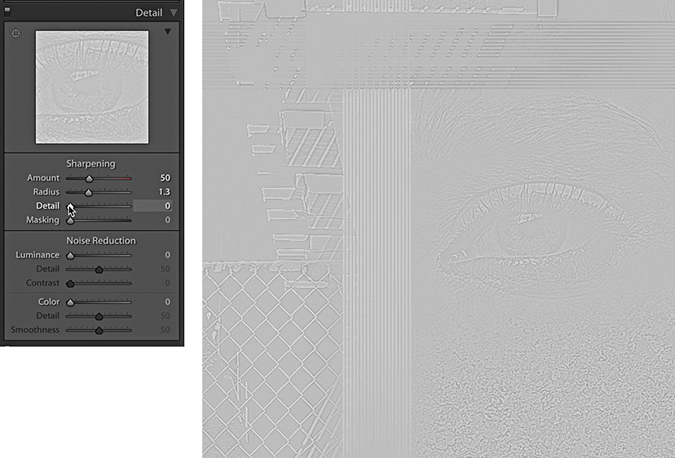Click the Sharpening Detail slider handle
The width and height of the screenshot is (675, 458).
pyautogui.click(x=70, y=206)
